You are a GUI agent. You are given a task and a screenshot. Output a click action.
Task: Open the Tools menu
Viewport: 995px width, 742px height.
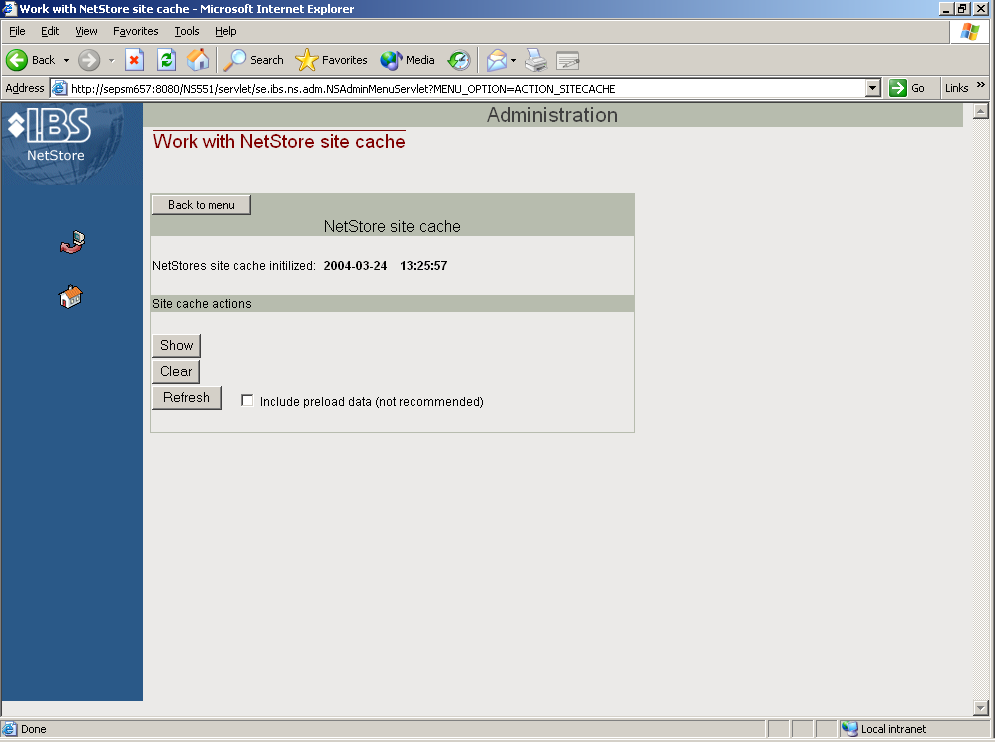click(x=187, y=31)
